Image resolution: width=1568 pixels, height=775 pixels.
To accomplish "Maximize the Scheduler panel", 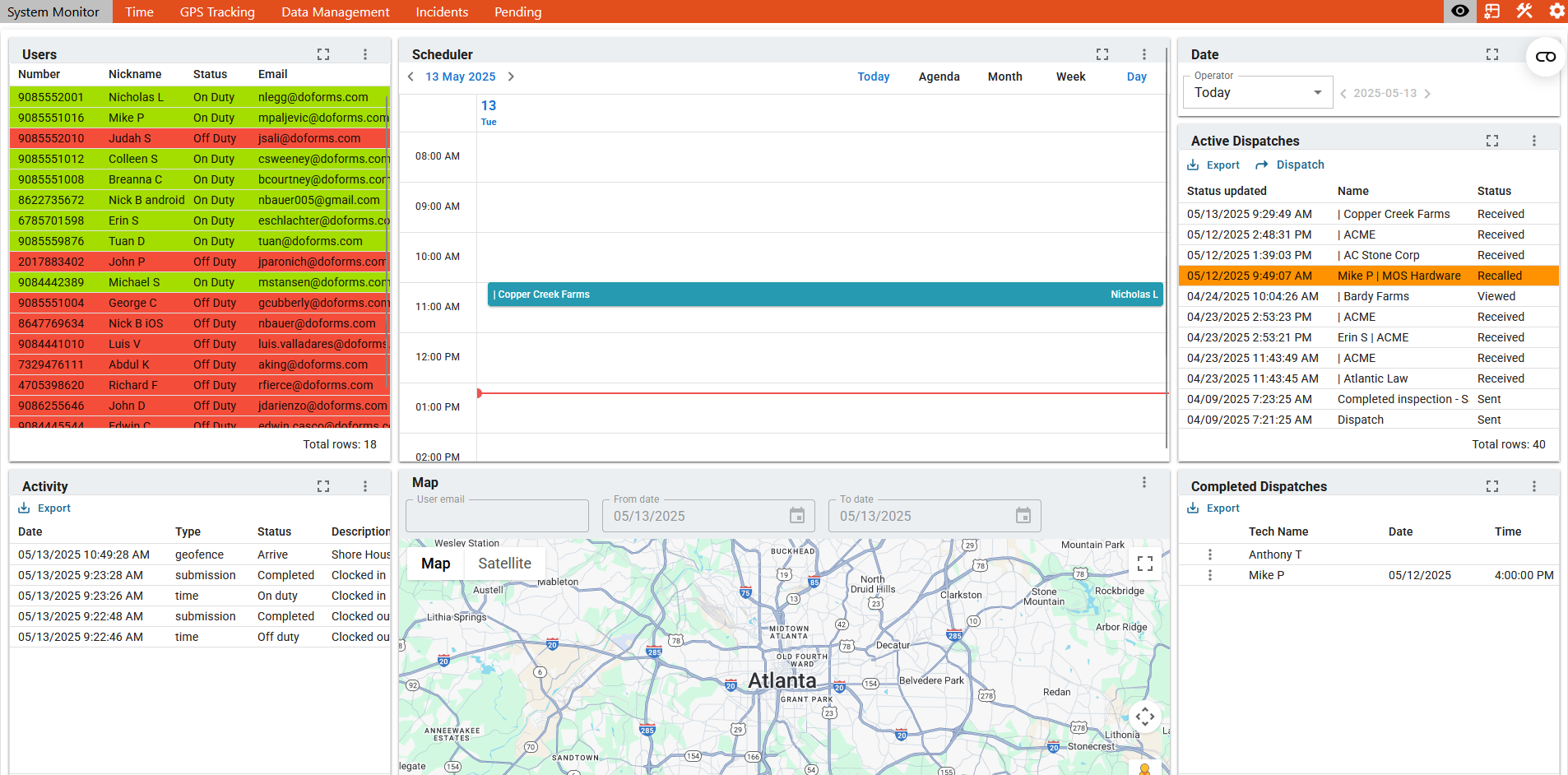I will point(1102,54).
